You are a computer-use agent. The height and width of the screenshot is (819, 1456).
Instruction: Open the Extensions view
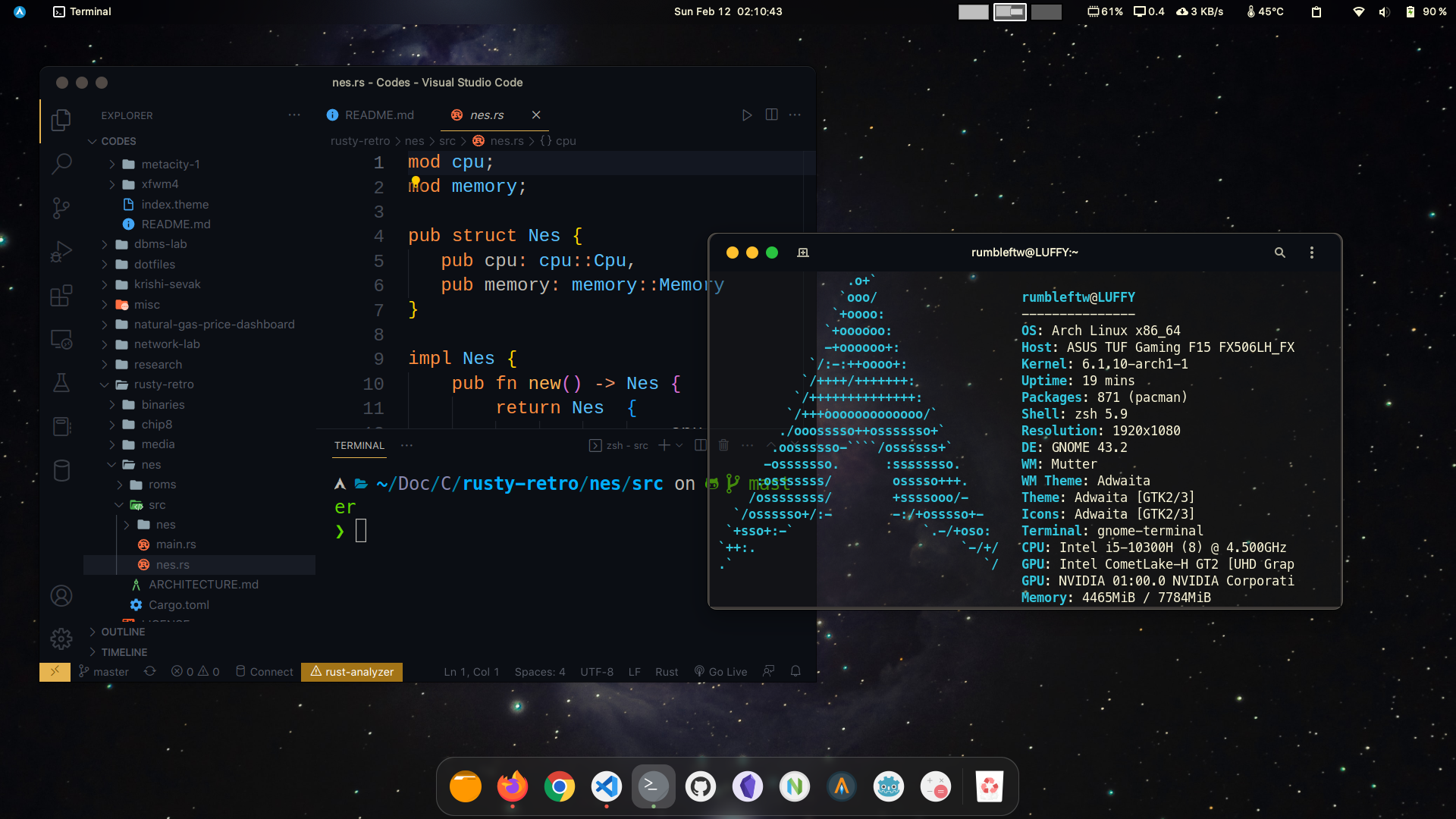pyautogui.click(x=61, y=295)
